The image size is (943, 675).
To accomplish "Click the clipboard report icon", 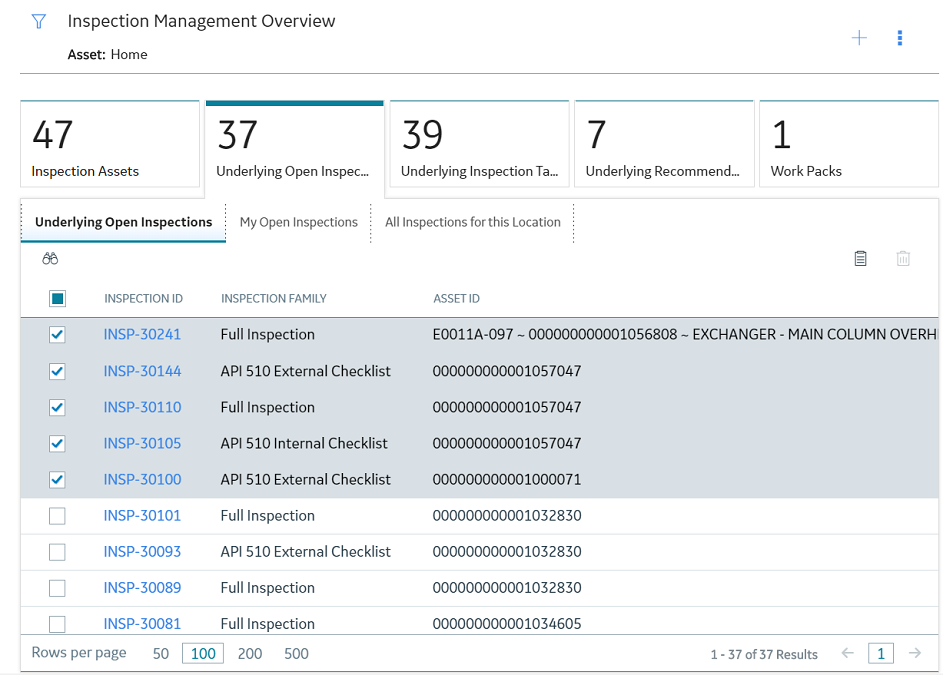I will (861, 259).
